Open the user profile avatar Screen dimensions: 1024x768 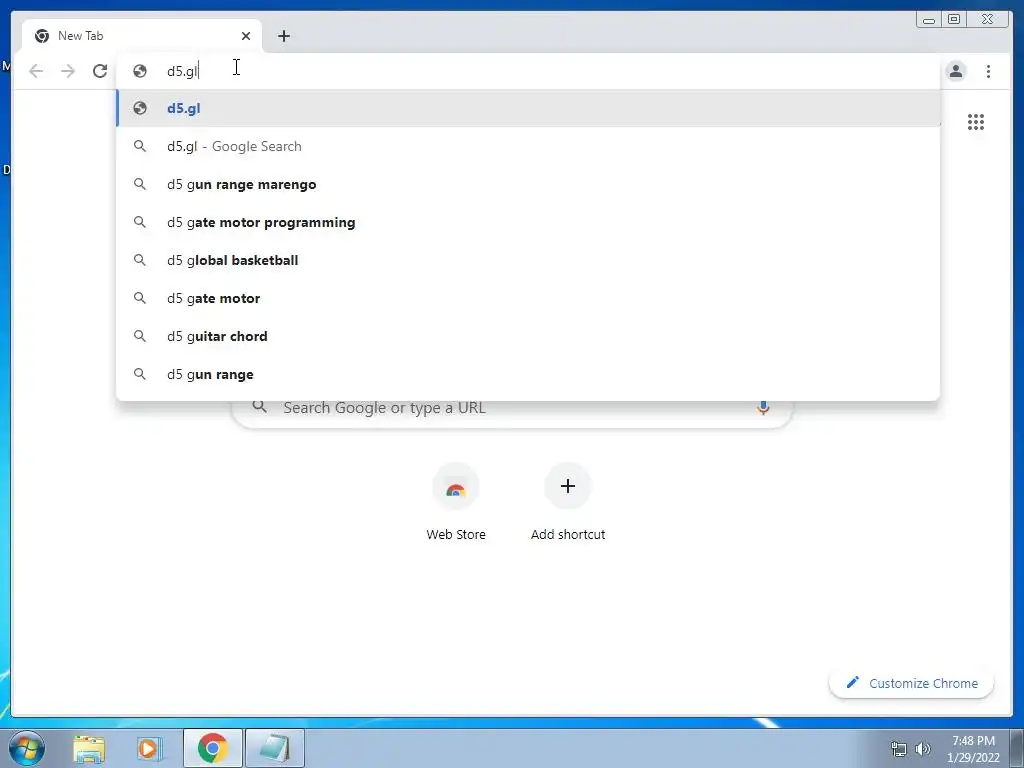pos(956,71)
